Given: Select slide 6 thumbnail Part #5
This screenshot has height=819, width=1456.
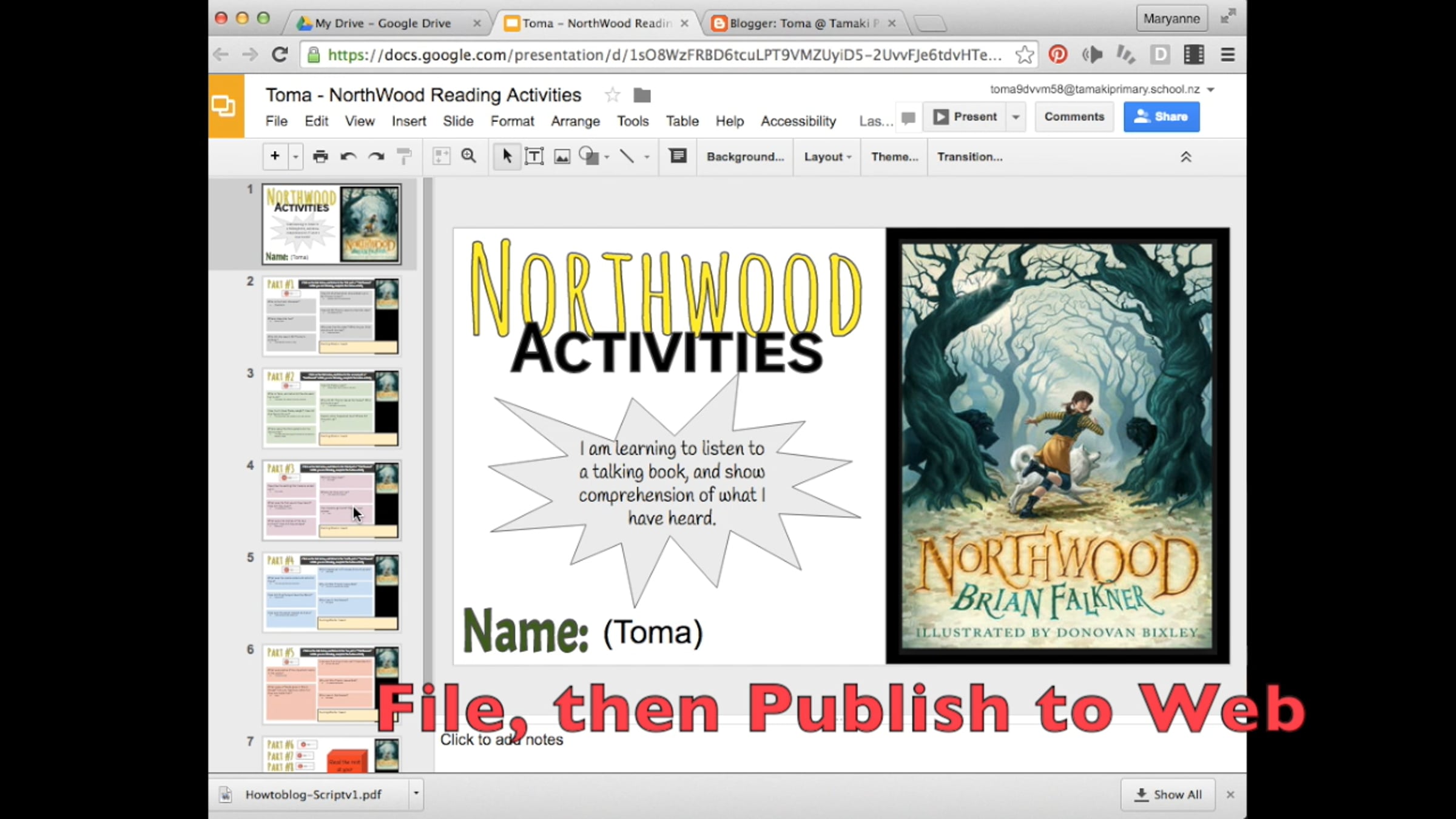Looking at the screenshot, I should pyautogui.click(x=331, y=684).
